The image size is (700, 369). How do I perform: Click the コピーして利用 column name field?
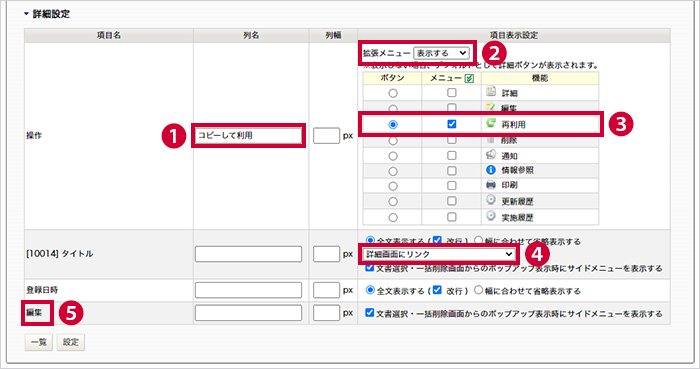tap(248, 135)
